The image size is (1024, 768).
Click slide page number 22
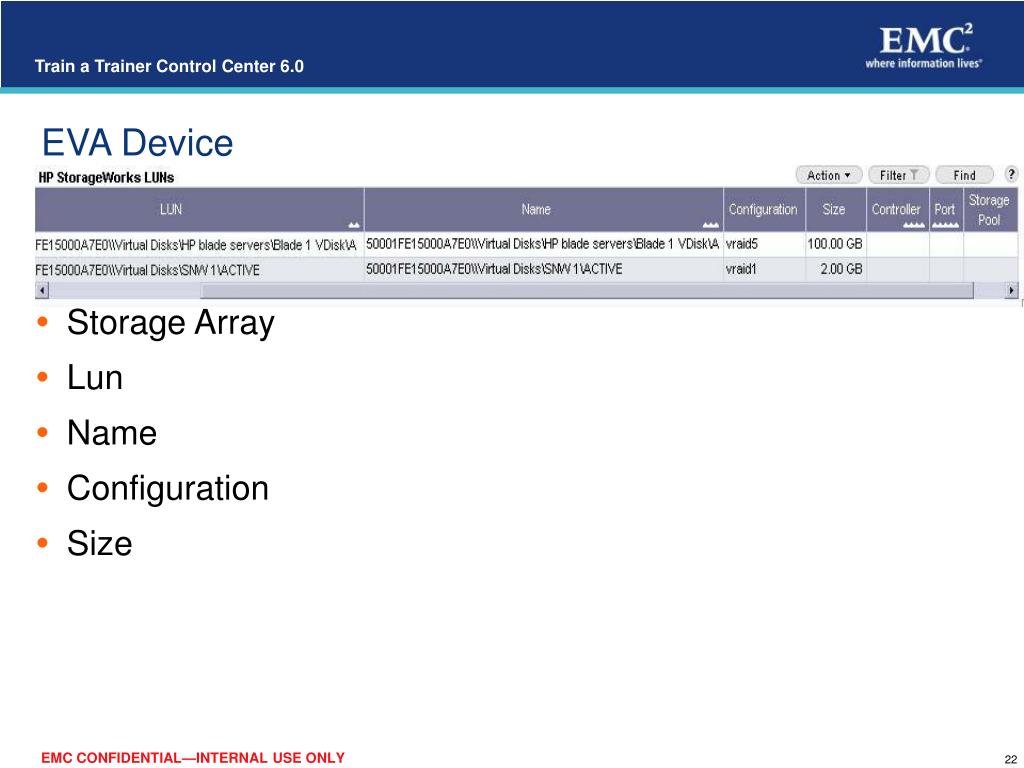coord(1011,760)
